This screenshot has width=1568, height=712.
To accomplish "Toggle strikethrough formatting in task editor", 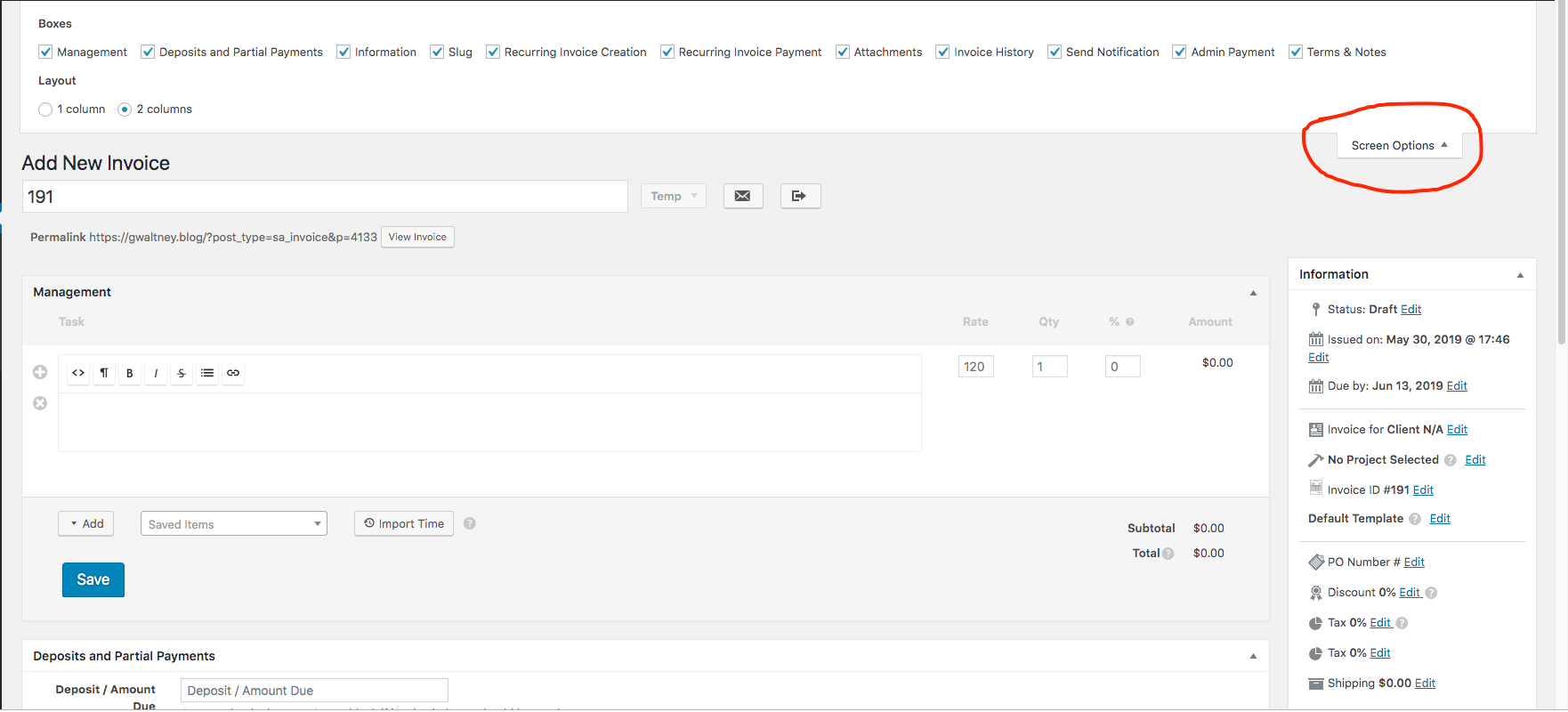I will pos(182,373).
